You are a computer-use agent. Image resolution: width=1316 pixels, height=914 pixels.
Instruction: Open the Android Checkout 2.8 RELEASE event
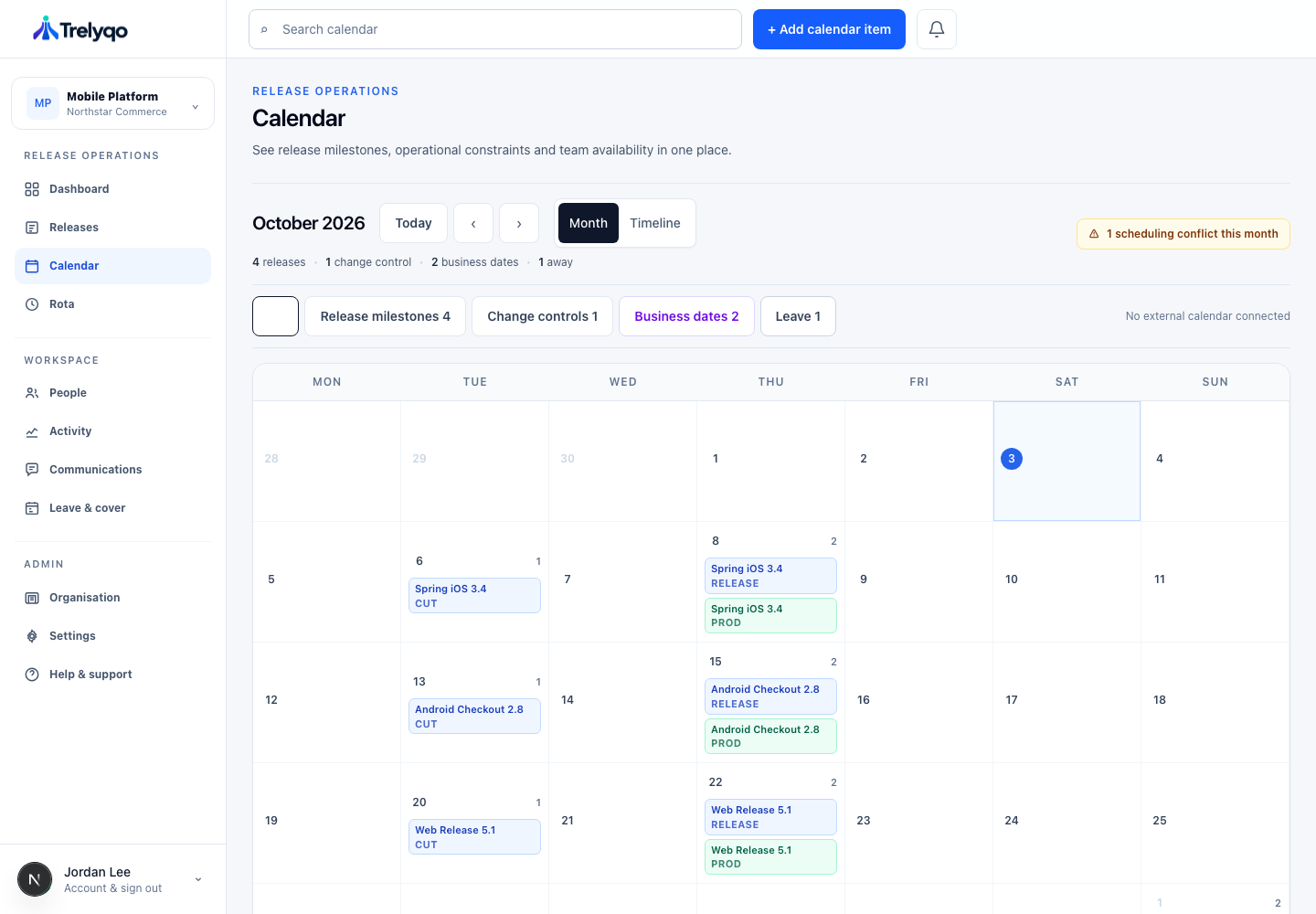[x=770, y=696]
